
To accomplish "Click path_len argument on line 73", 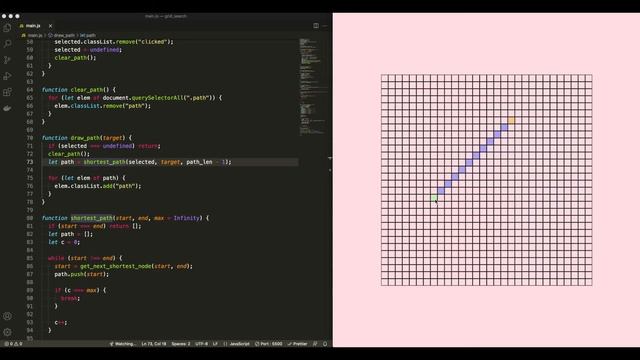I will [x=199, y=162].
